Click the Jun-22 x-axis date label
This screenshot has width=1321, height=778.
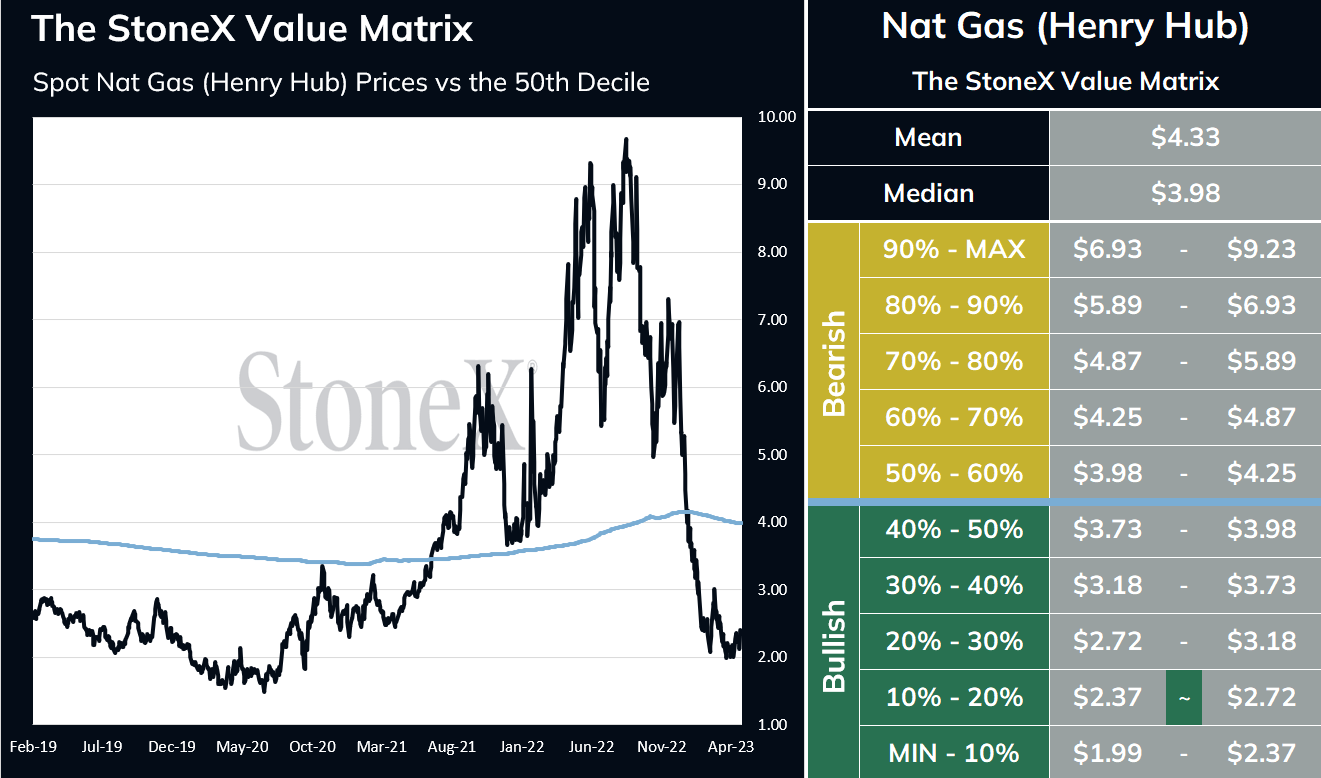click(591, 746)
